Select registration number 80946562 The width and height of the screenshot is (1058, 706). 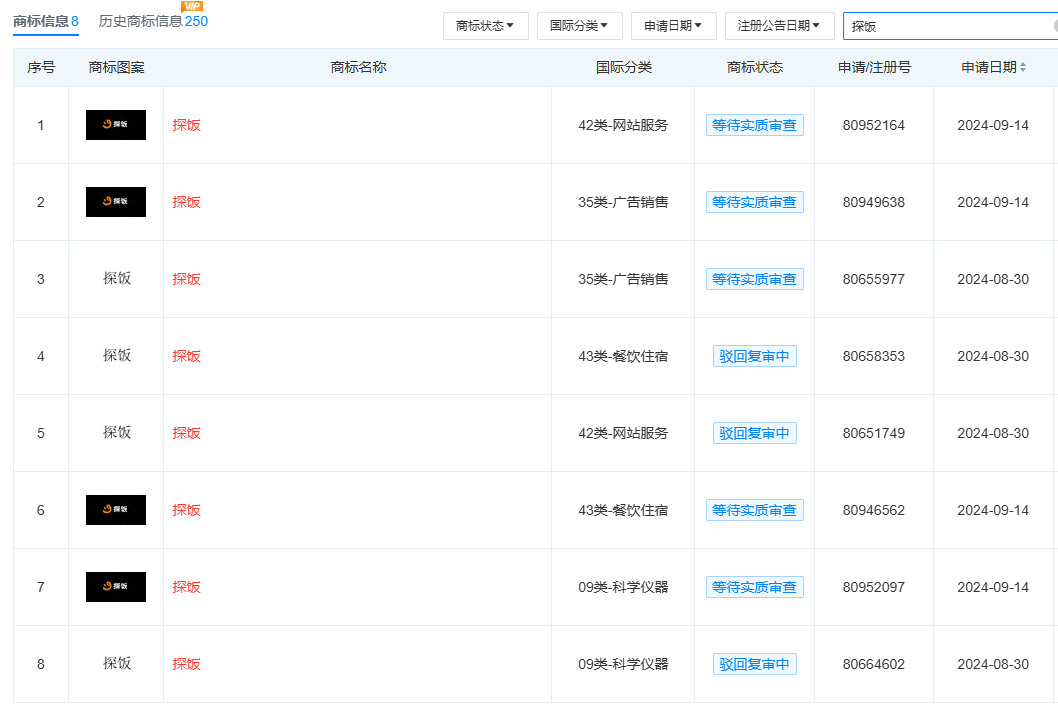point(874,510)
